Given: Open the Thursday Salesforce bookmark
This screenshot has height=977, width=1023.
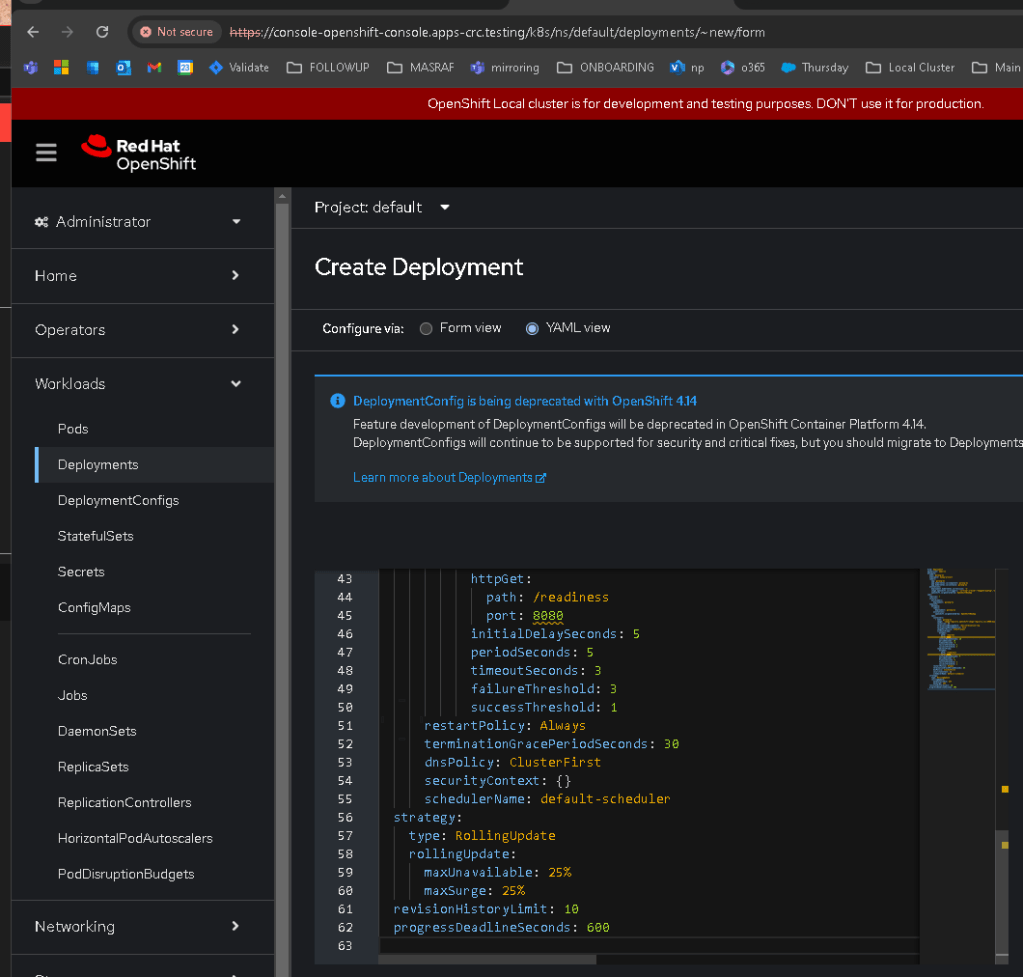Looking at the screenshot, I should coord(815,67).
